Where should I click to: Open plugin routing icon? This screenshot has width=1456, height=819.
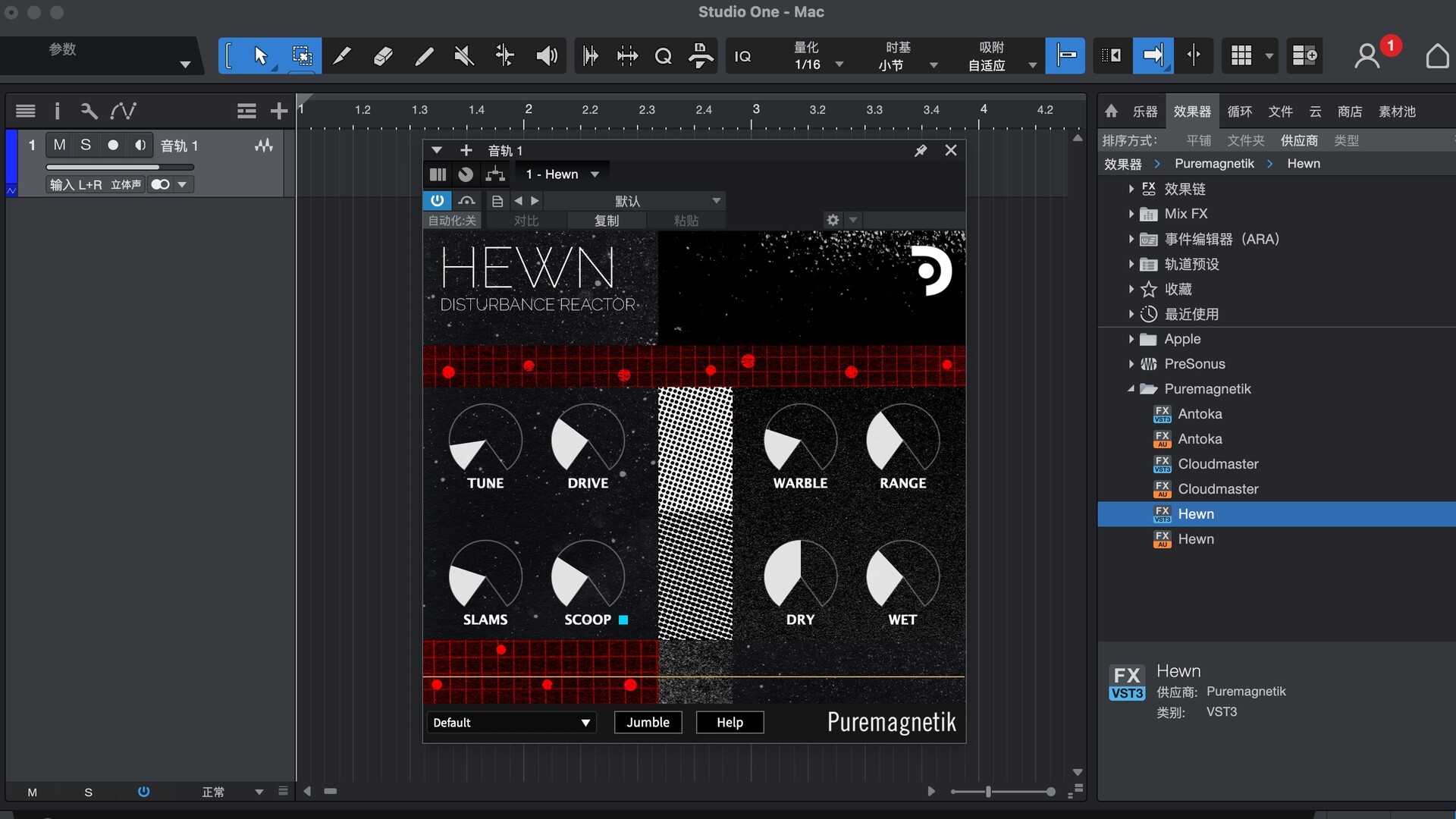tap(495, 174)
